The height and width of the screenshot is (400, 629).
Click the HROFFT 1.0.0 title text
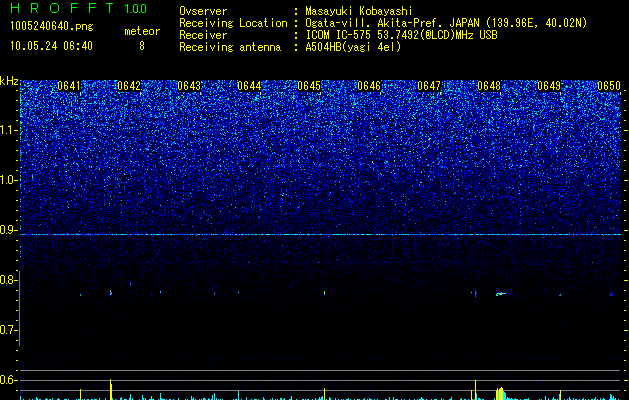[x=78, y=8]
